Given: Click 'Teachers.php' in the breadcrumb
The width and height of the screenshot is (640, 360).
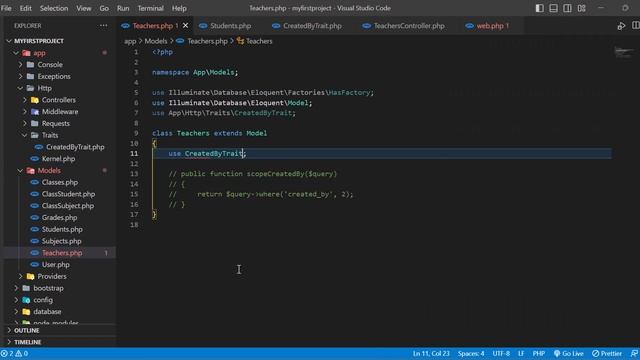Looking at the screenshot, I should [207, 41].
